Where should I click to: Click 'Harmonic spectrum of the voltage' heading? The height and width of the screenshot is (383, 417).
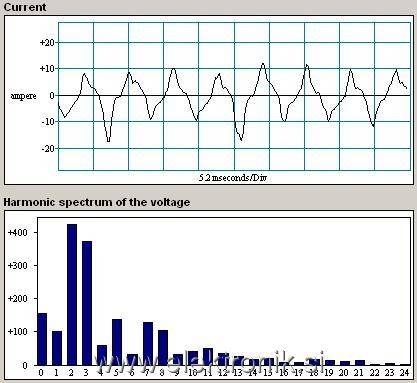[97, 202]
